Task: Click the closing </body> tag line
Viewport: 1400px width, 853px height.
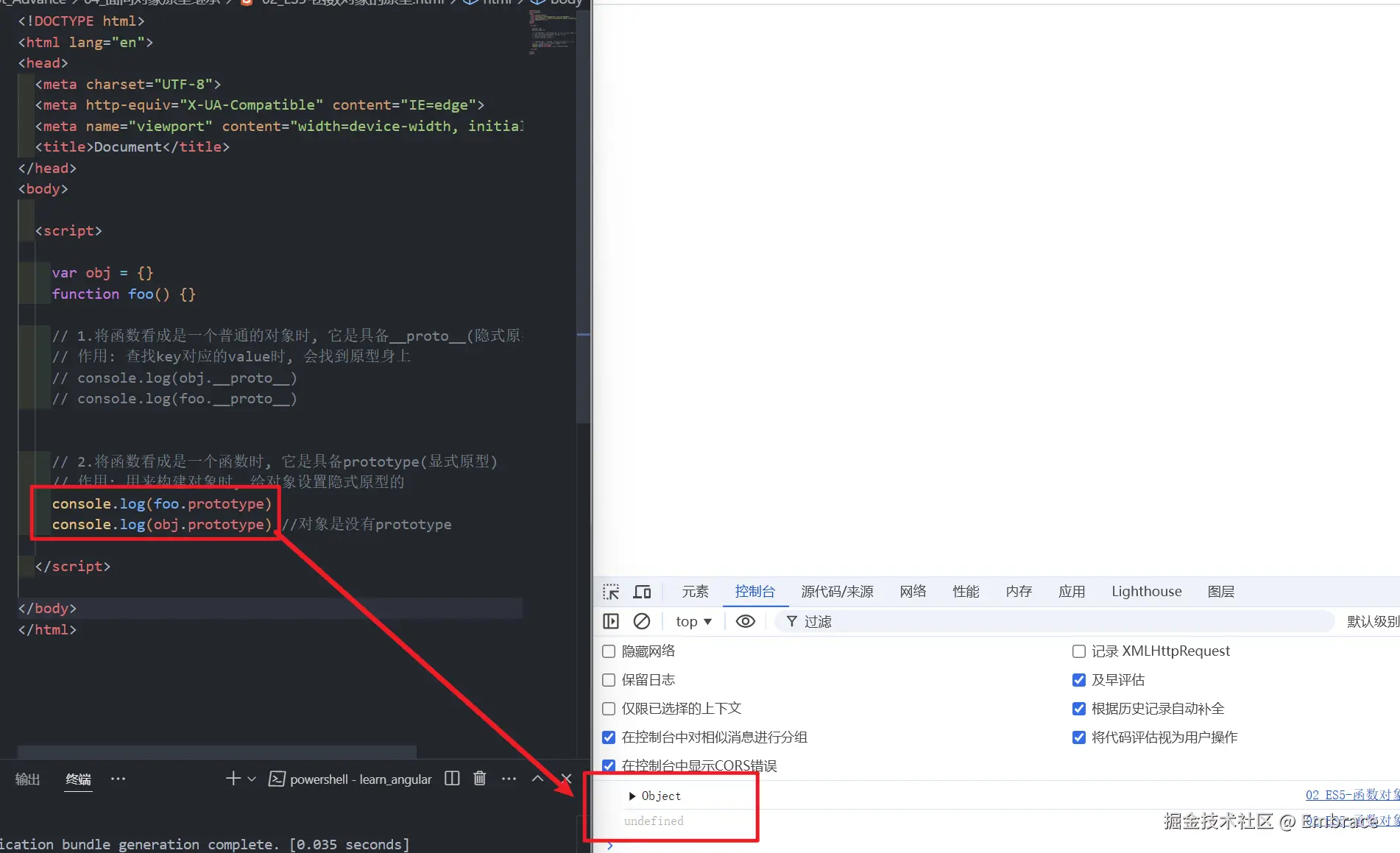Action: pyautogui.click(x=47, y=608)
